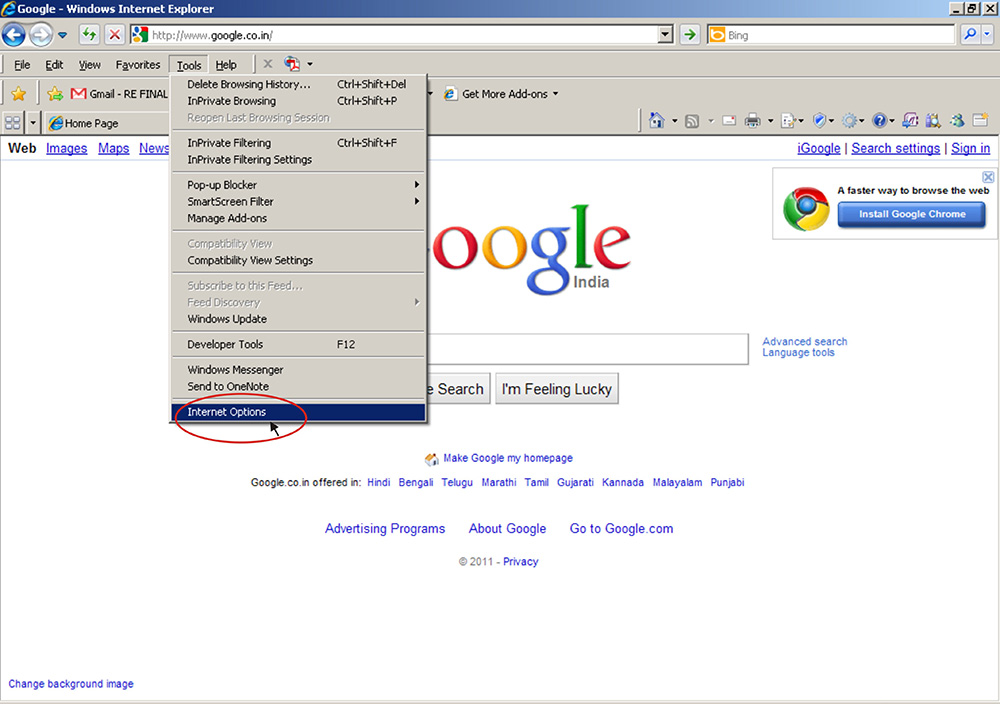This screenshot has width=1000, height=704.
Task: Open the Page menu icon
Action: pos(789,121)
